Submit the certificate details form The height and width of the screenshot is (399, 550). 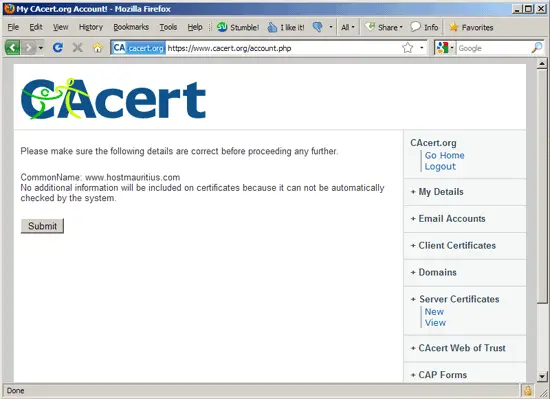pyautogui.click(x=42, y=226)
